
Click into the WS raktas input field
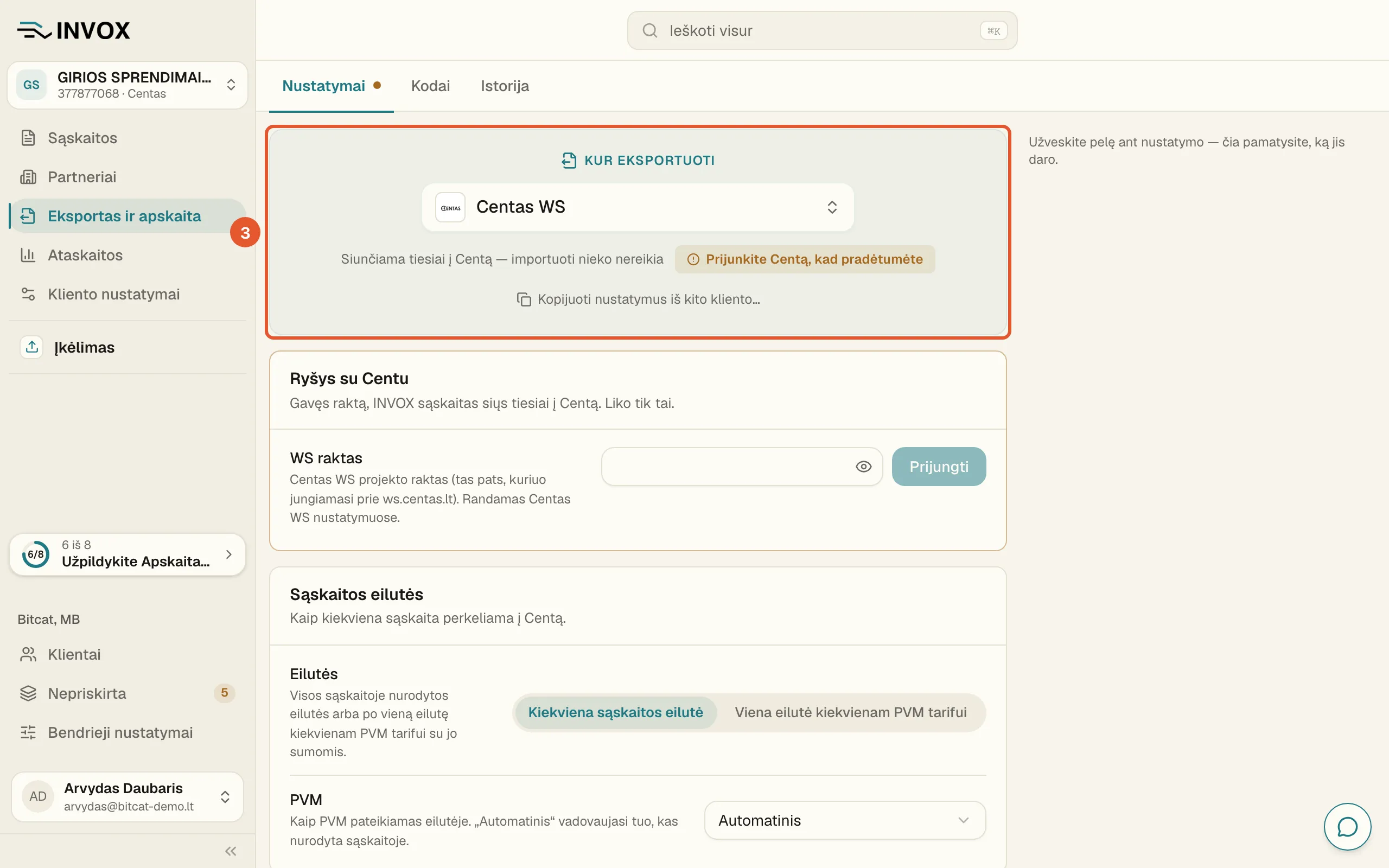click(742, 467)
